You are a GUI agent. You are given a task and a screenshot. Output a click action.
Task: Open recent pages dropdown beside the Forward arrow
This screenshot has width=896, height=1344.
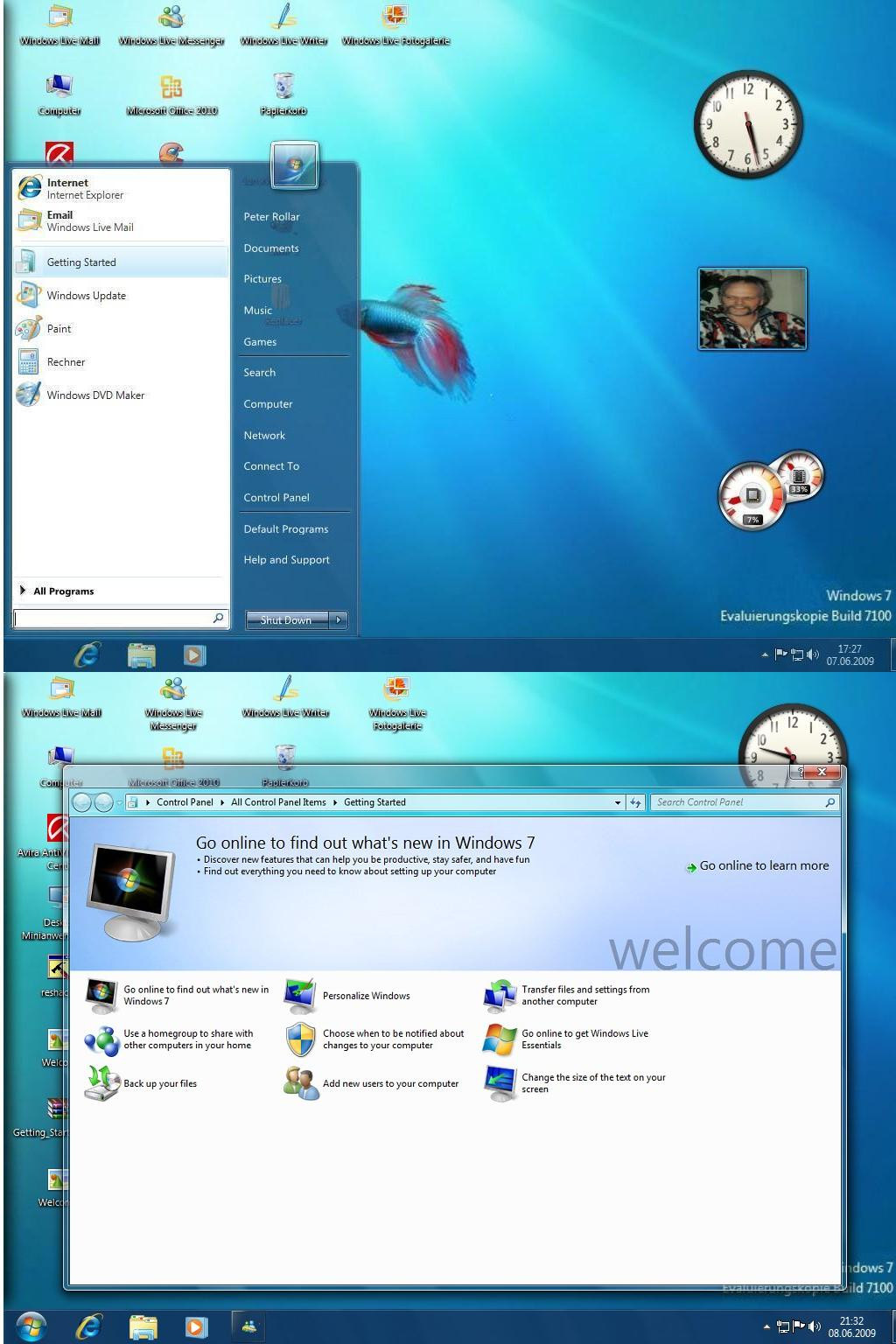pyautogui.click(x=119, y=802)
